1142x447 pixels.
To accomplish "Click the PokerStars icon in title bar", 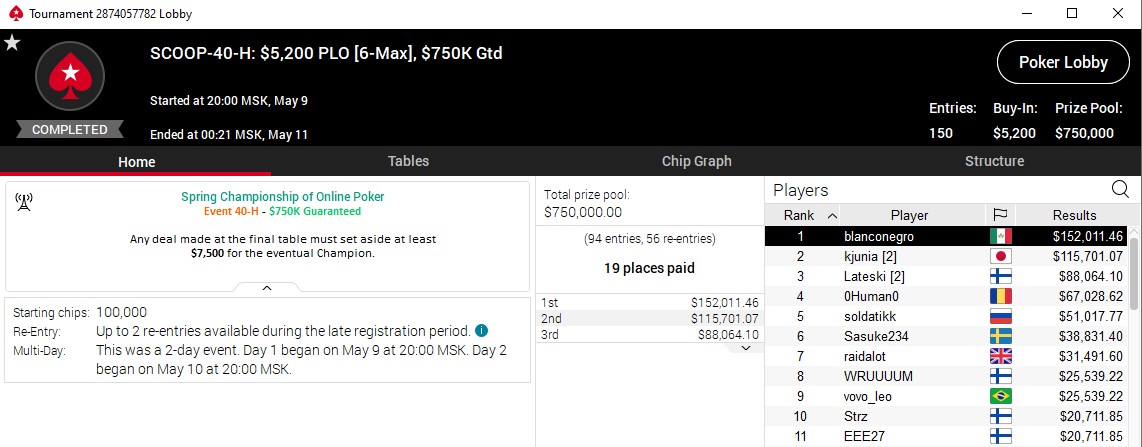I will tap(13, 14).
